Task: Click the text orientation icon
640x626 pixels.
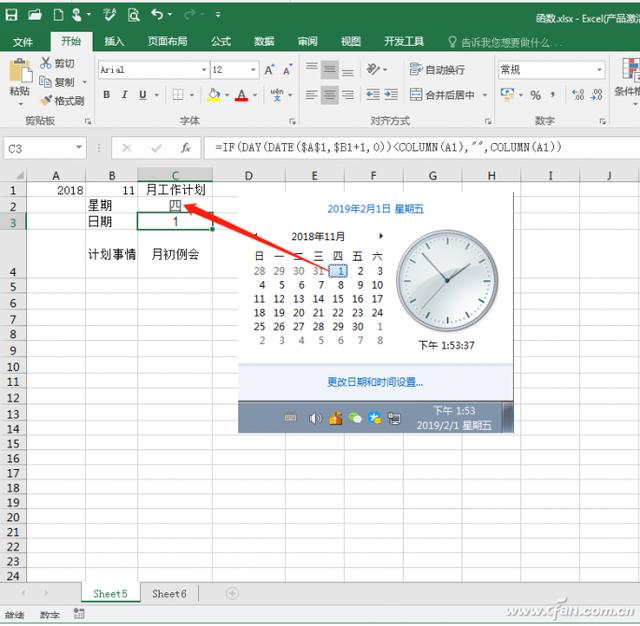Action: (373, 69)
